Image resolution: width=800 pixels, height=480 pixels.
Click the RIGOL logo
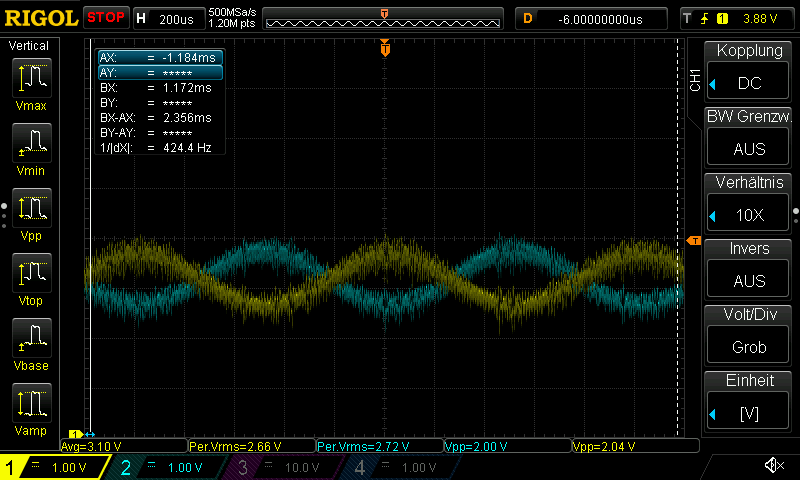[40, 18]
